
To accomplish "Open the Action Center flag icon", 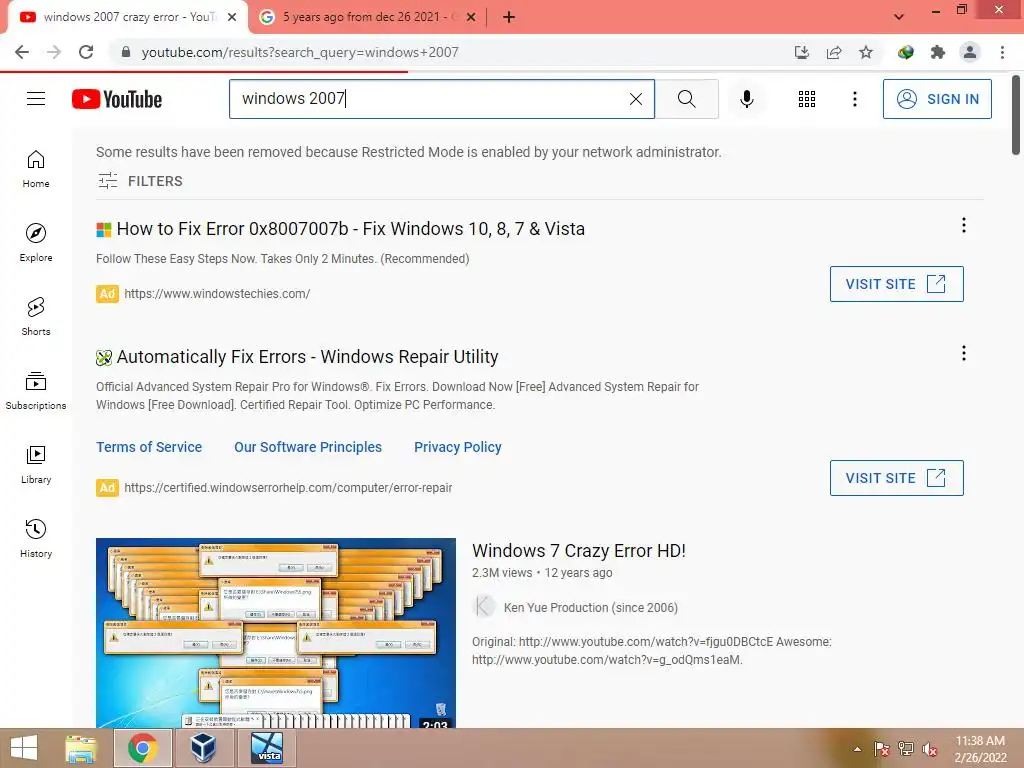I will click(x=882, y=749).
